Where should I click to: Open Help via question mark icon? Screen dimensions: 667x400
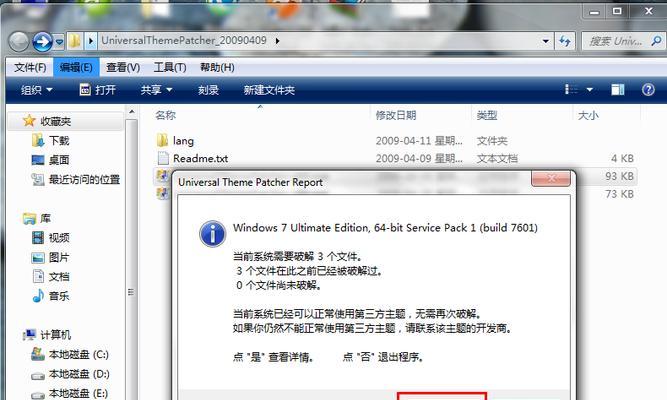click(x=648, y=89)
